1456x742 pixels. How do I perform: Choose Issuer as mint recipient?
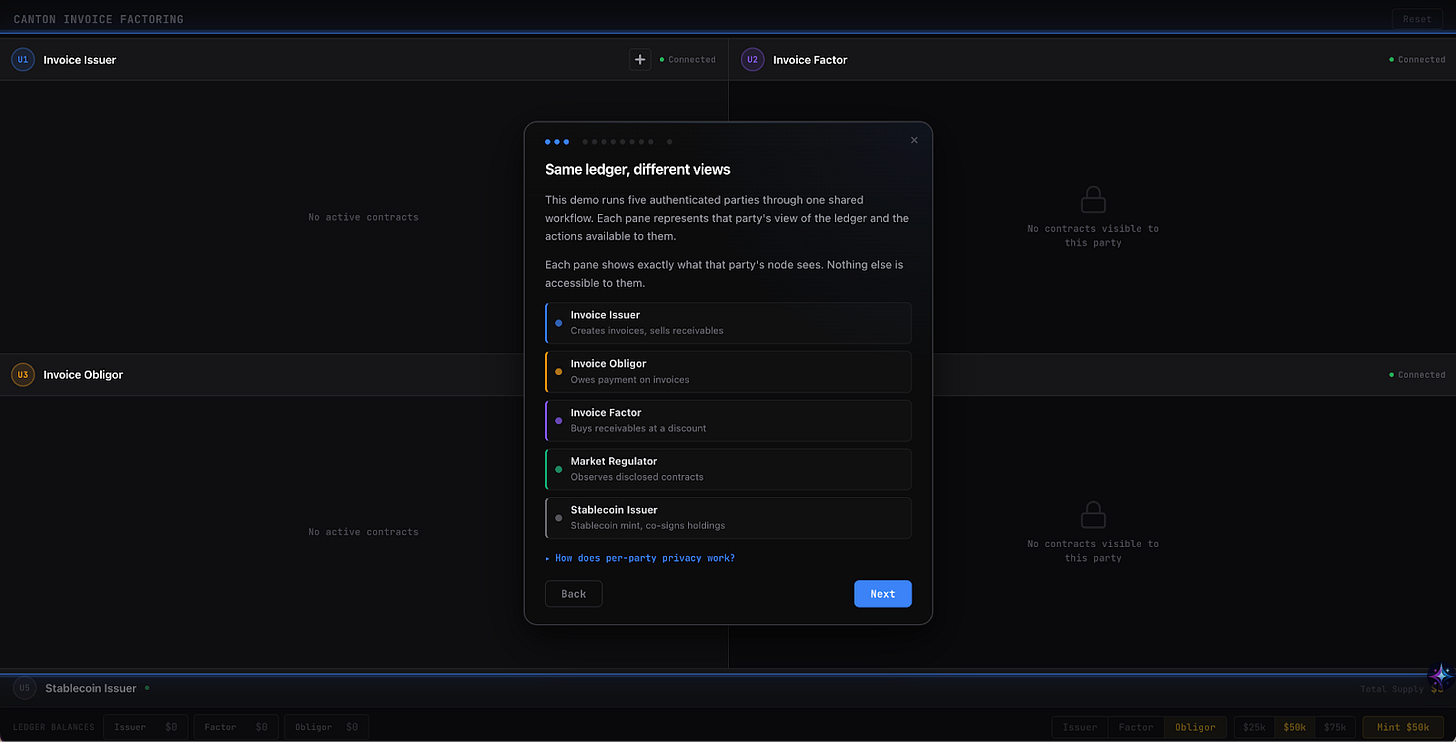coord(1080,727)
